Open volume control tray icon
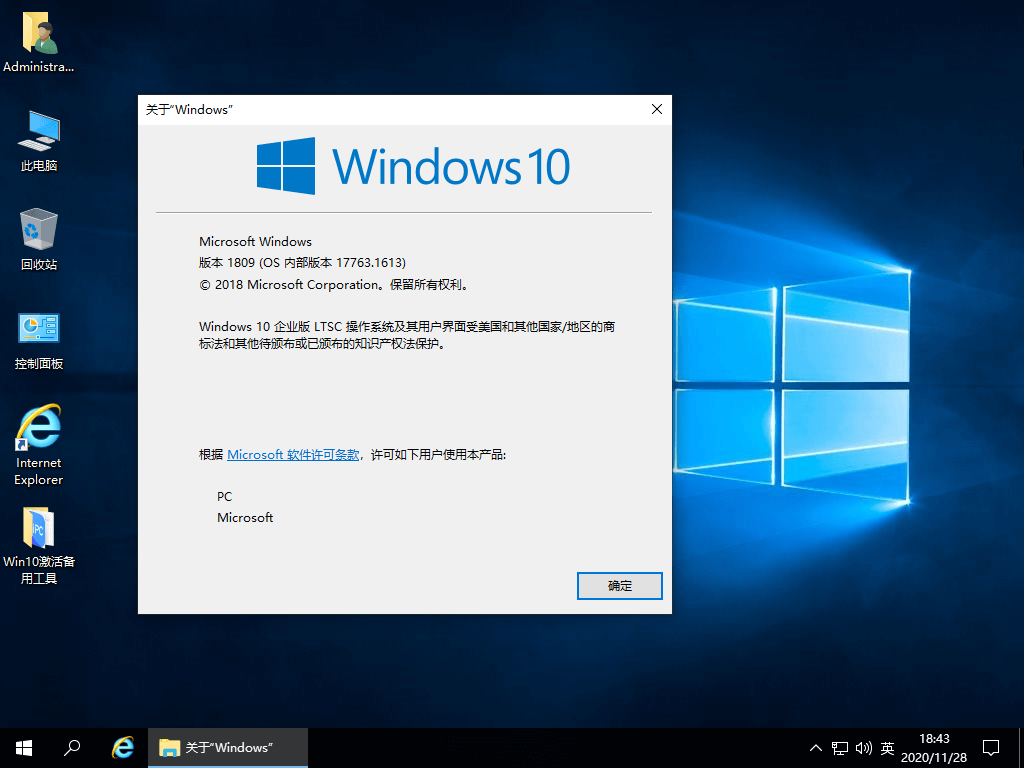The height and width of the screenshot is (768, 1024). [x=863, y=748]
